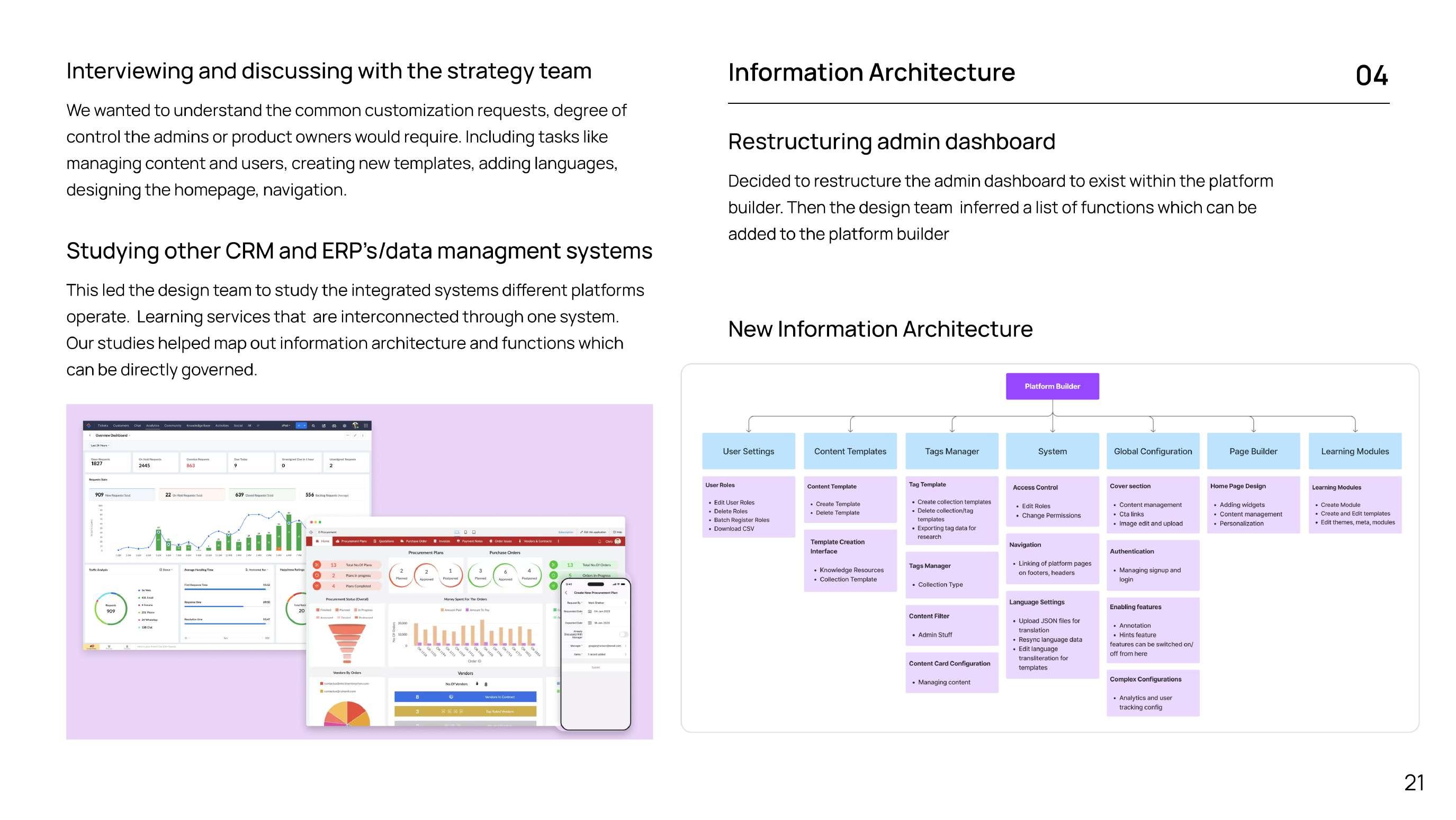Click the three-dot overflow in the red menu bar

(x=559, y=541)
